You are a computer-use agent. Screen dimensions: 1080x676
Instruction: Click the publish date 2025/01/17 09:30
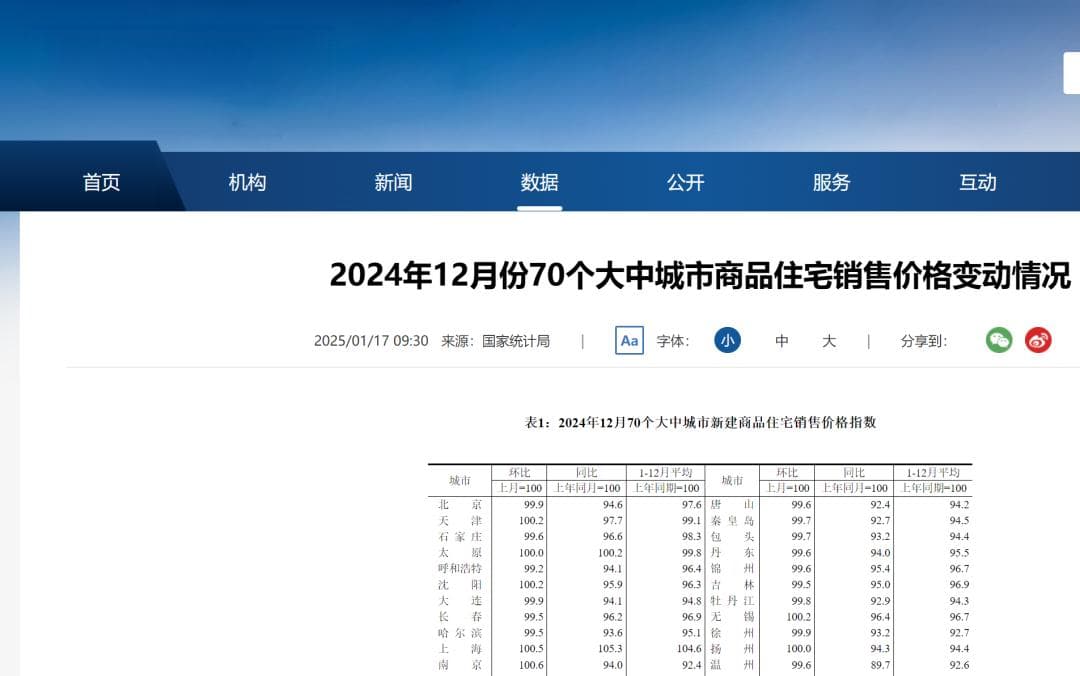point(371,341)
